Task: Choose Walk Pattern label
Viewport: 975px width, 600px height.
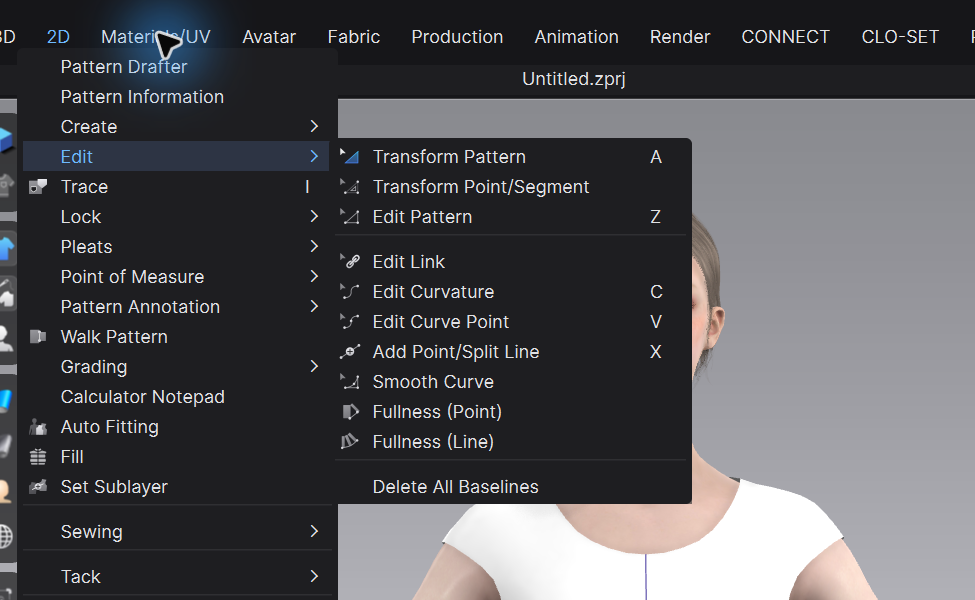Action: (x=114, y=337)
